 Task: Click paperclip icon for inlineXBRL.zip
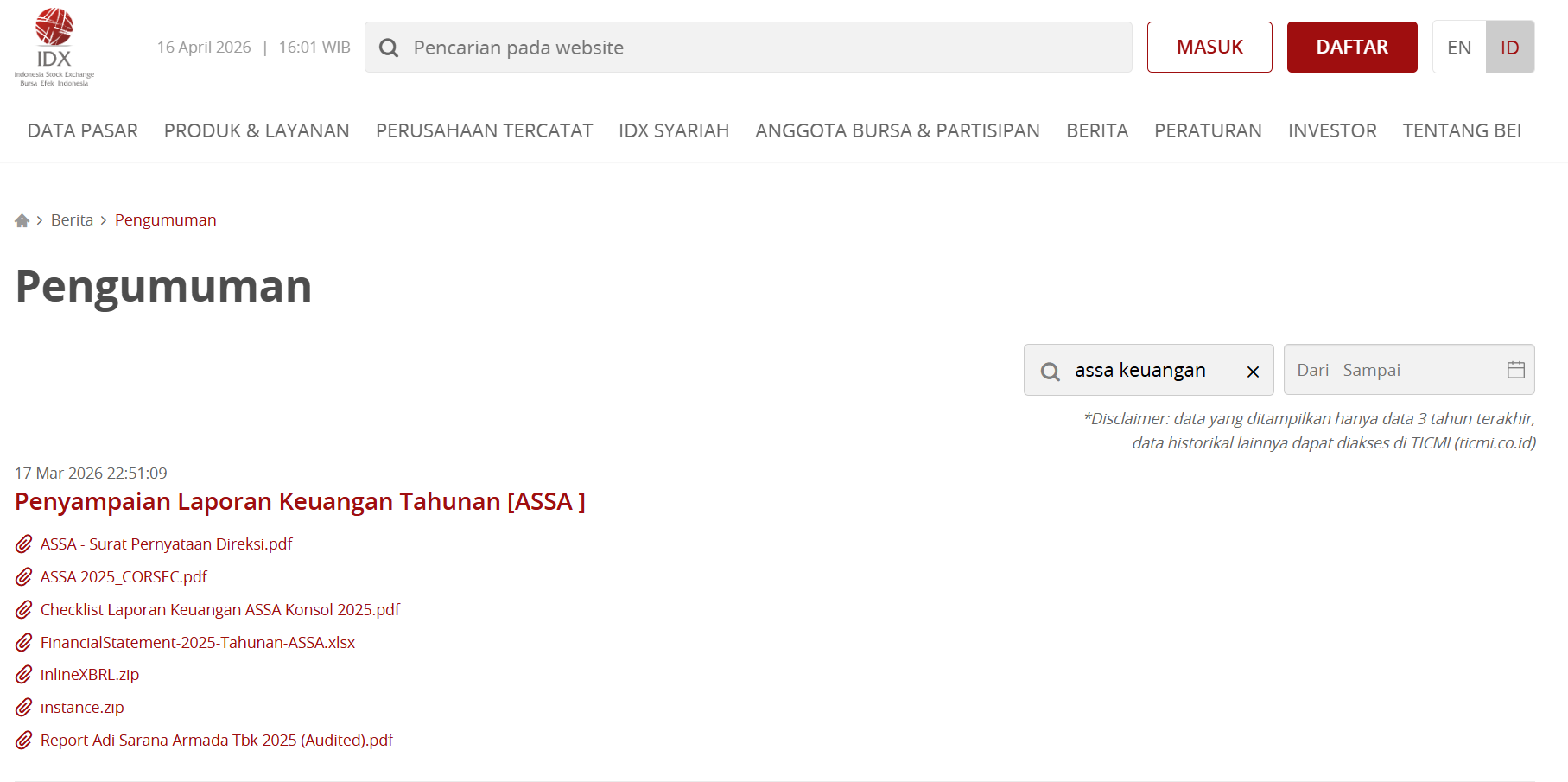(24, 675)
